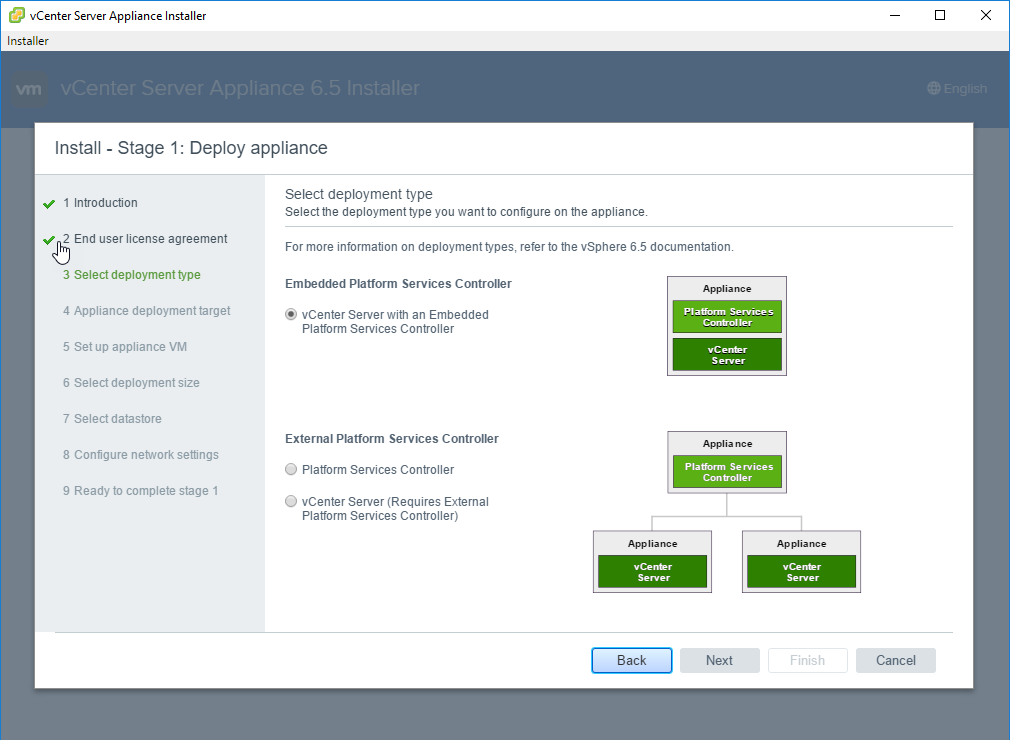
Task: Click the 'Embedded Platform Services Controller' heading
Action: [398, 284]
